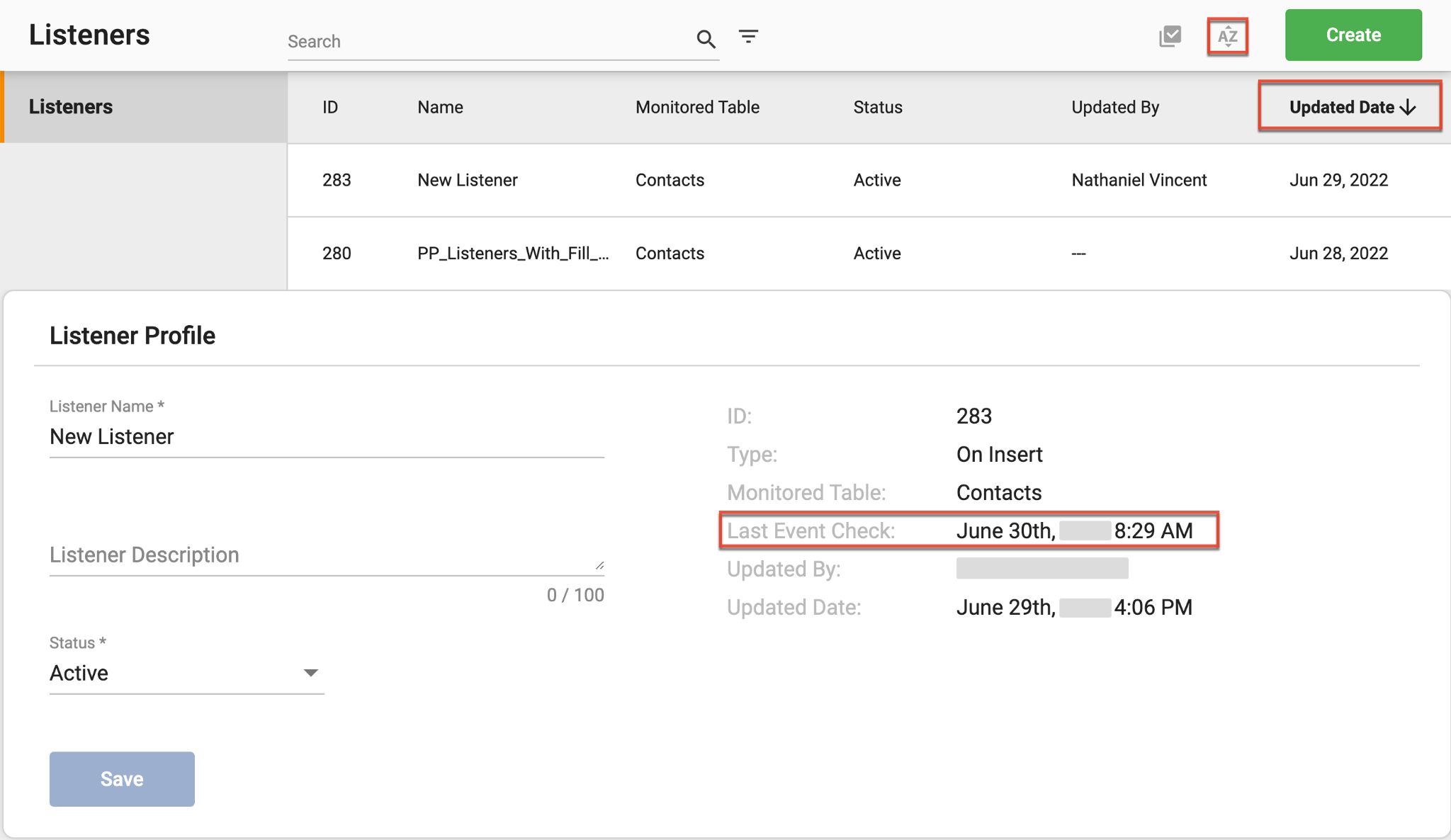This screenshot has height=840, width=1451.
Task: Sort by the Monitored Table column header
Action: pyautogui.click(x=697, y=107)
